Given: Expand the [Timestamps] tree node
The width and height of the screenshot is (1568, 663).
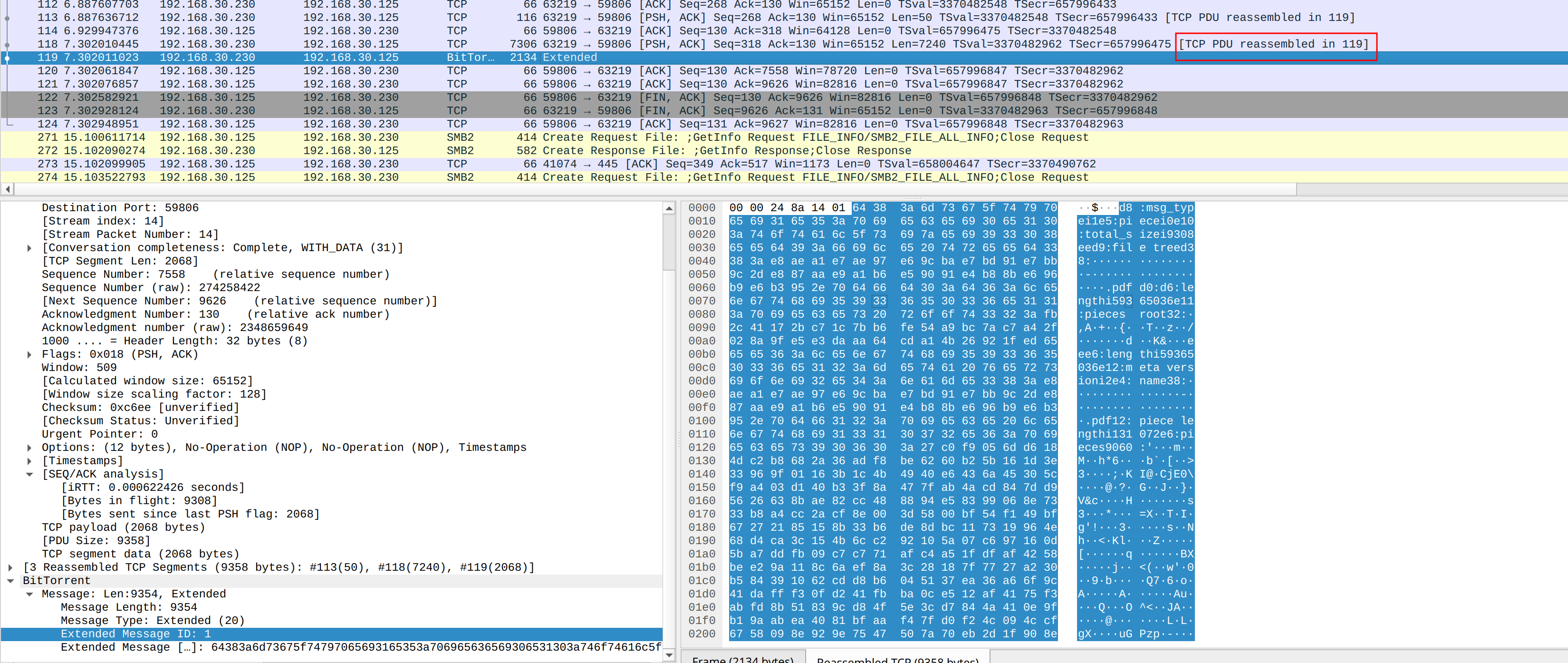Looking at the screenshot, I should pyautogui.click(x=29, y=461).
